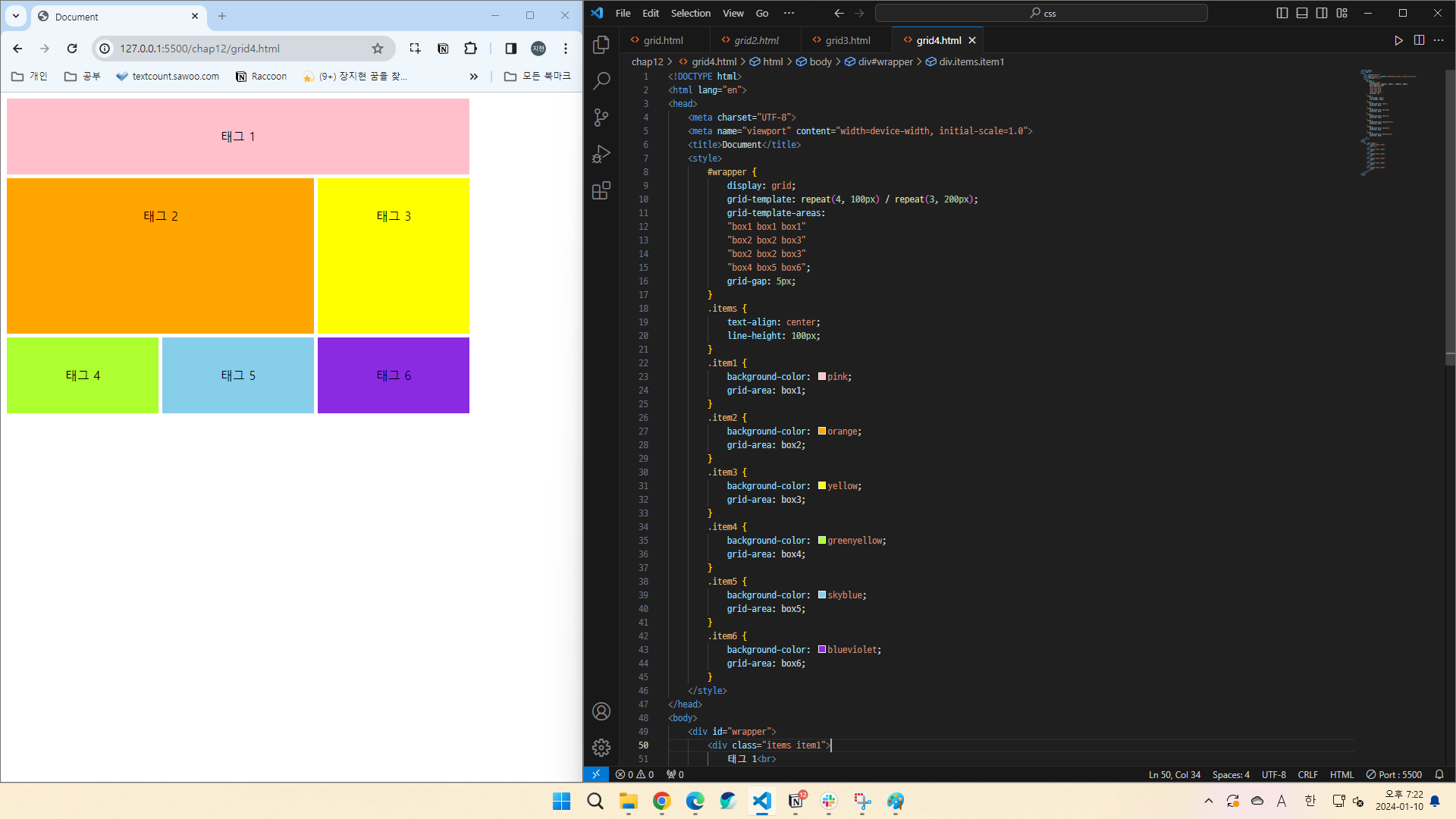Open Chrome three-dot menu
This screenshot has width=1456, height=819.
click(x=566, y=49)
